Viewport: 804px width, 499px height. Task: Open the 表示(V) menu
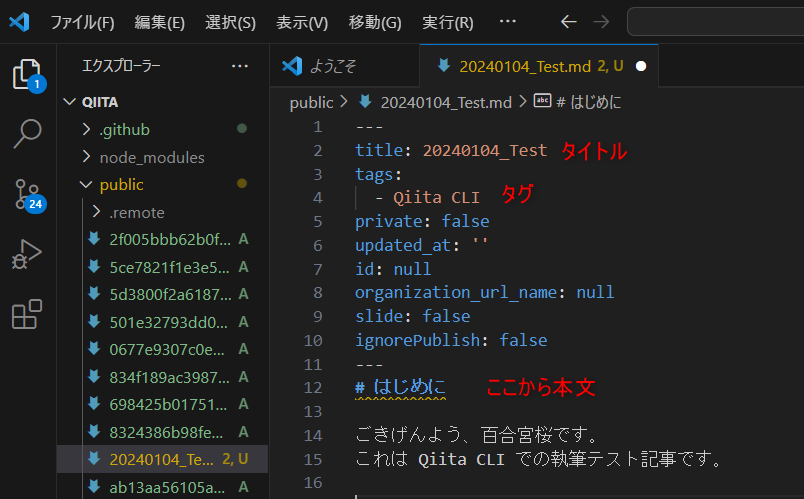(302, 23)
